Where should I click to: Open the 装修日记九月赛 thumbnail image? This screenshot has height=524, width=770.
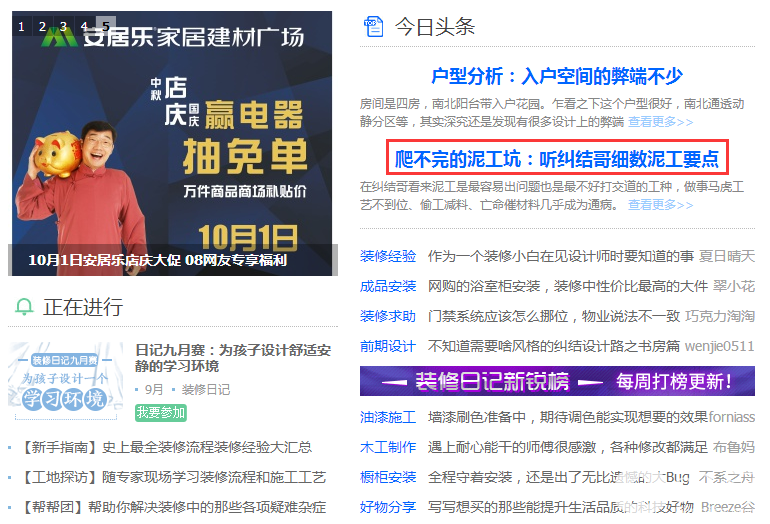pyautogui.click(x=66, y=382)
